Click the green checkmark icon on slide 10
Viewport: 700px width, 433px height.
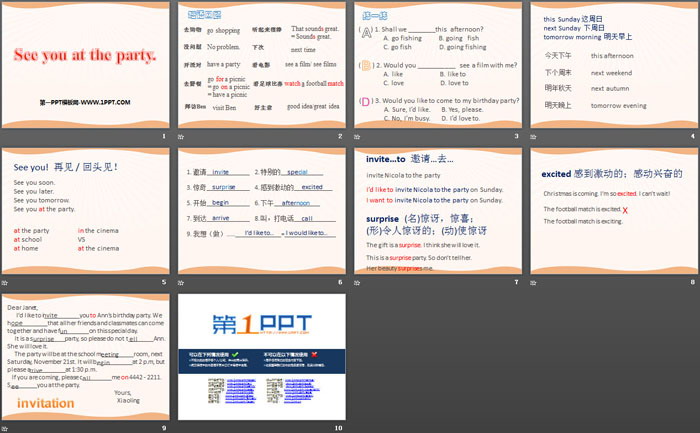[x=234, y=355]
